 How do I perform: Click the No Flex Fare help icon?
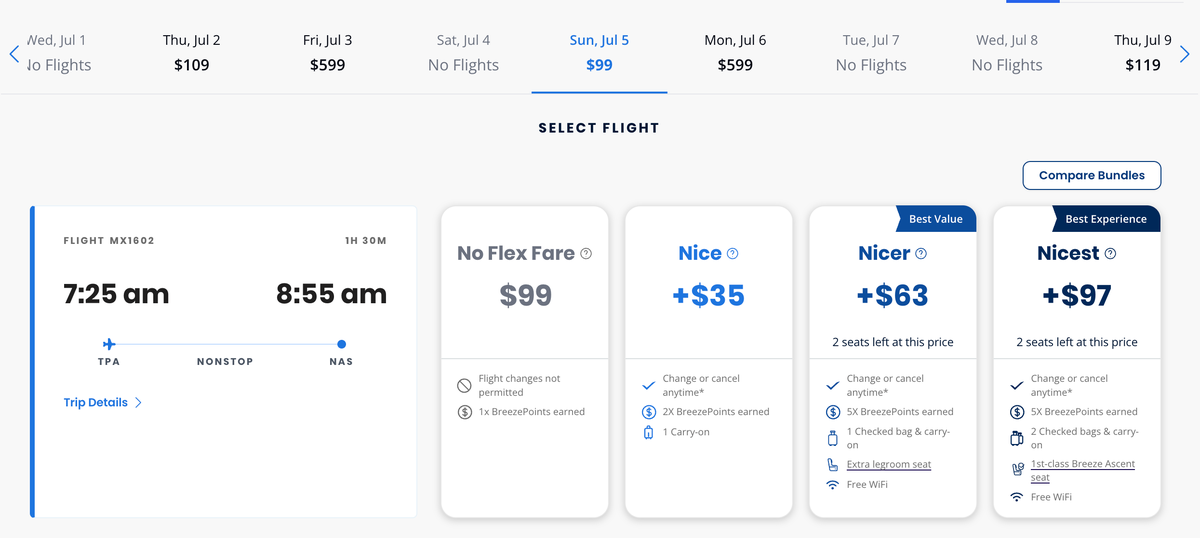[586, 254]
